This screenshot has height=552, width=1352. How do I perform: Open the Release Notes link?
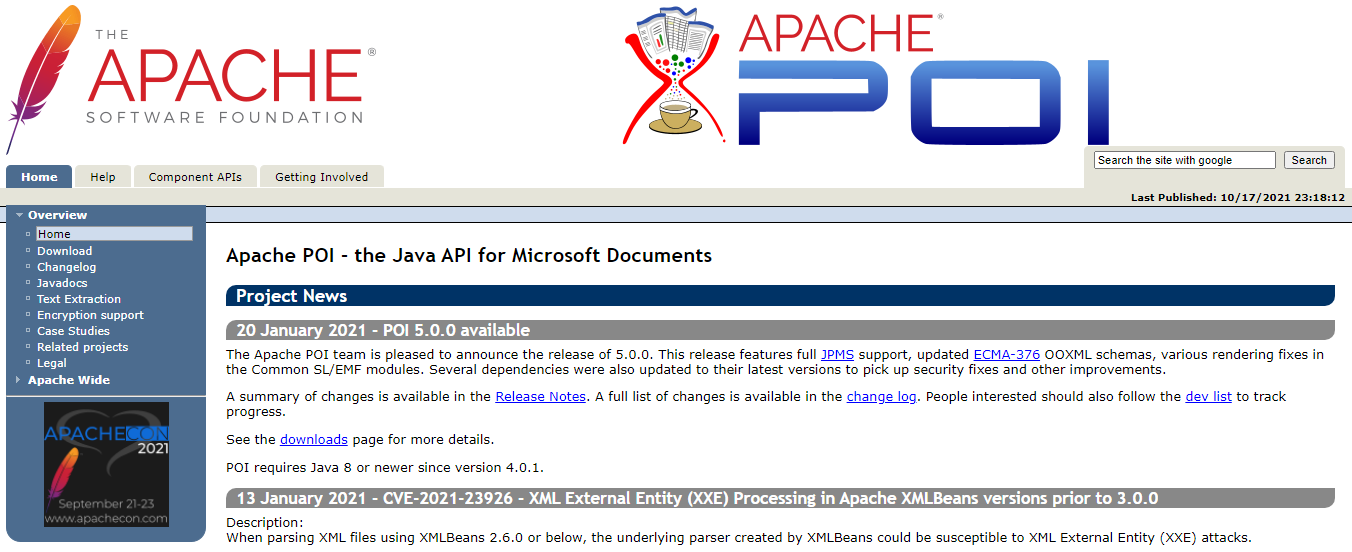(x=541, y=397)
